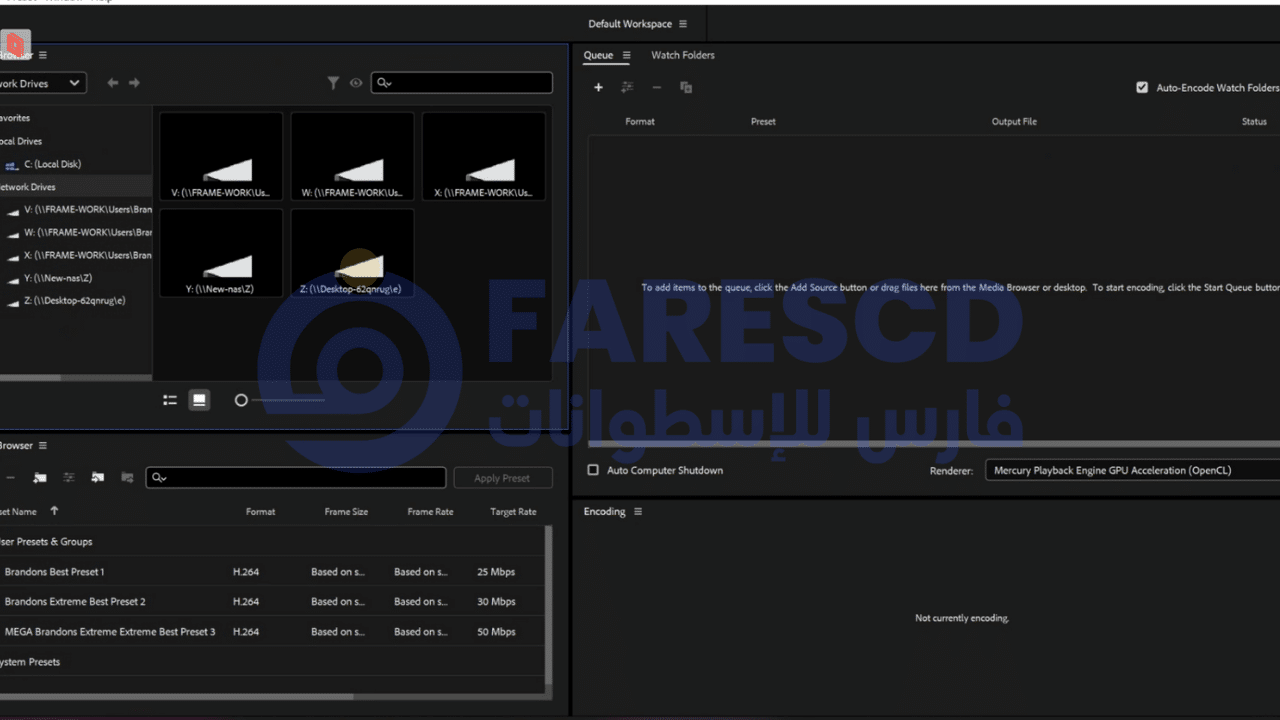Switch Media Browser to list view
This screenshot has width=1280, height=720.
point(170,400)
